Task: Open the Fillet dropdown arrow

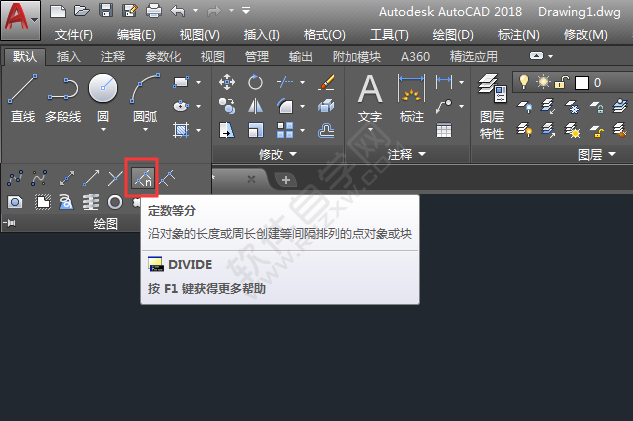Action: [302, 107]
